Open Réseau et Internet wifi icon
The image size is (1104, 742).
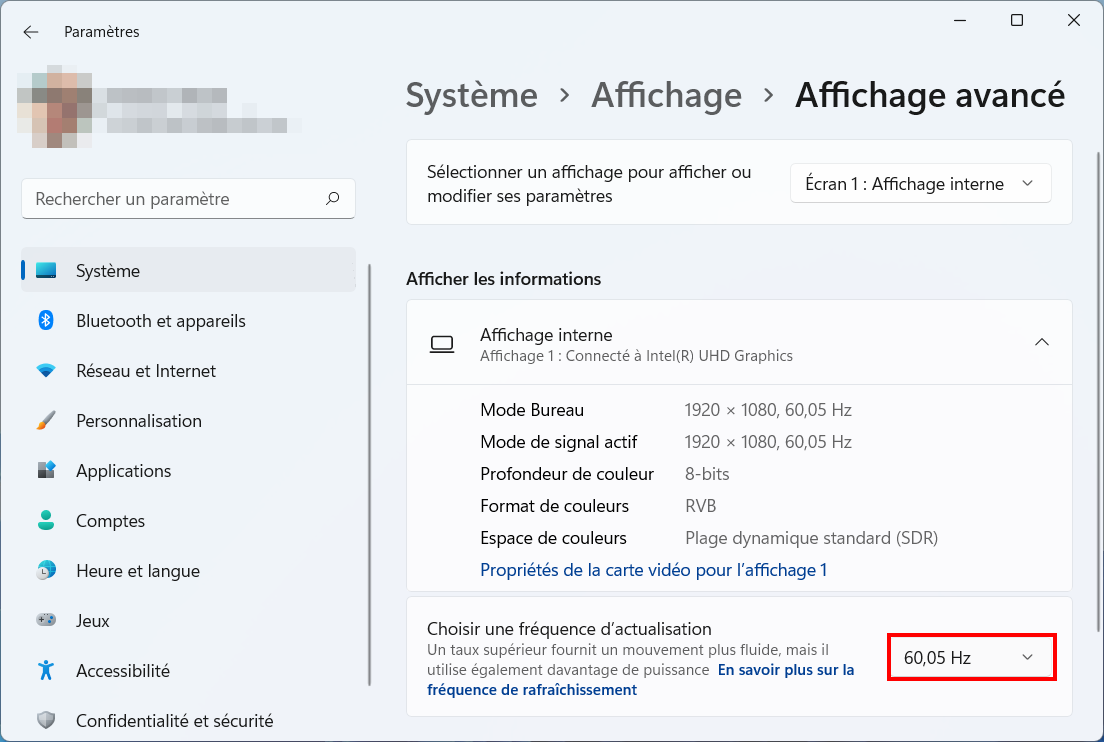click(46, 370)
